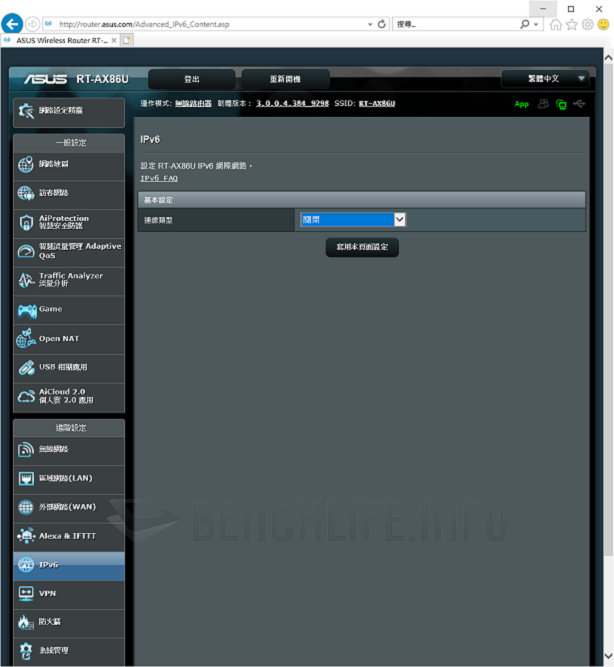This screenshot has width=614, height=667.
Task: Click the RT-AX86U model name text
Action: tap(102, 80)
